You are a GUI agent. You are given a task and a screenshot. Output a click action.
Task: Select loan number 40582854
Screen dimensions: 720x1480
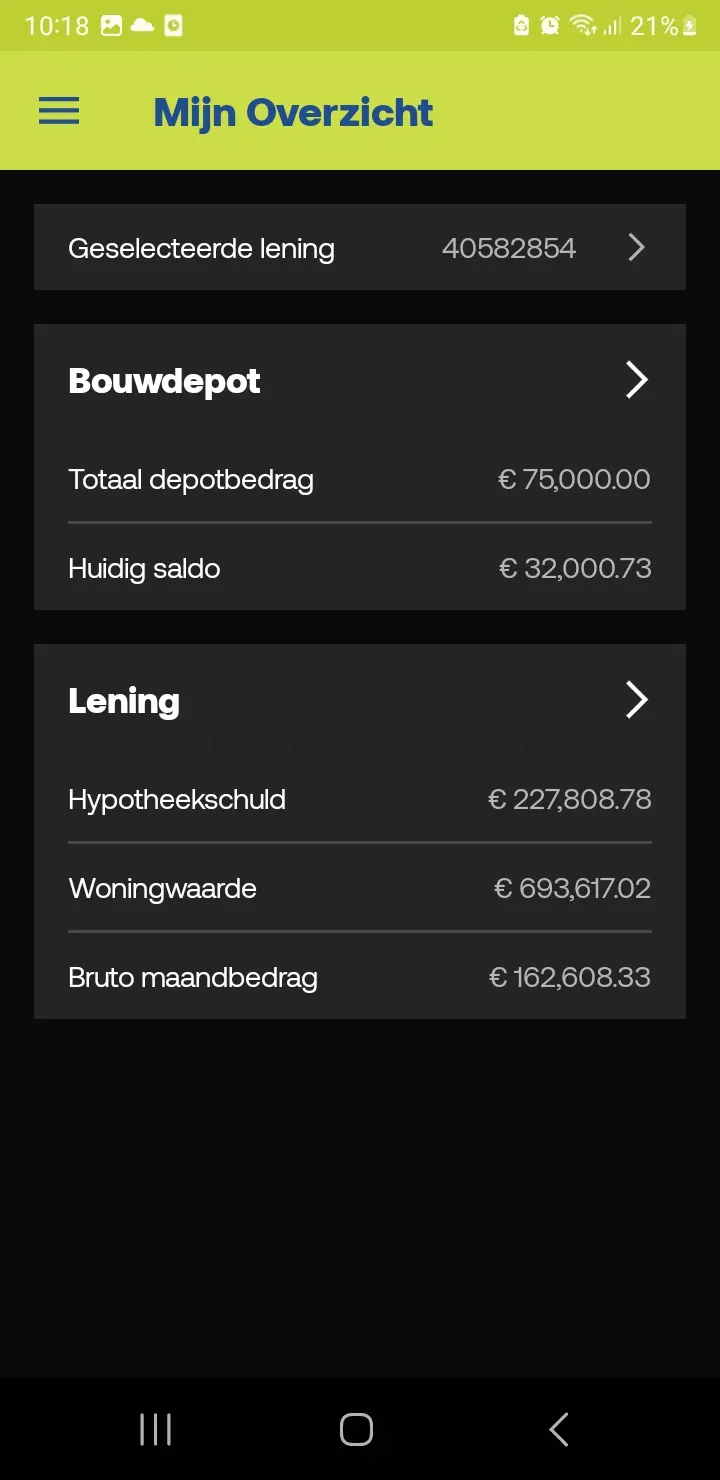508,248
